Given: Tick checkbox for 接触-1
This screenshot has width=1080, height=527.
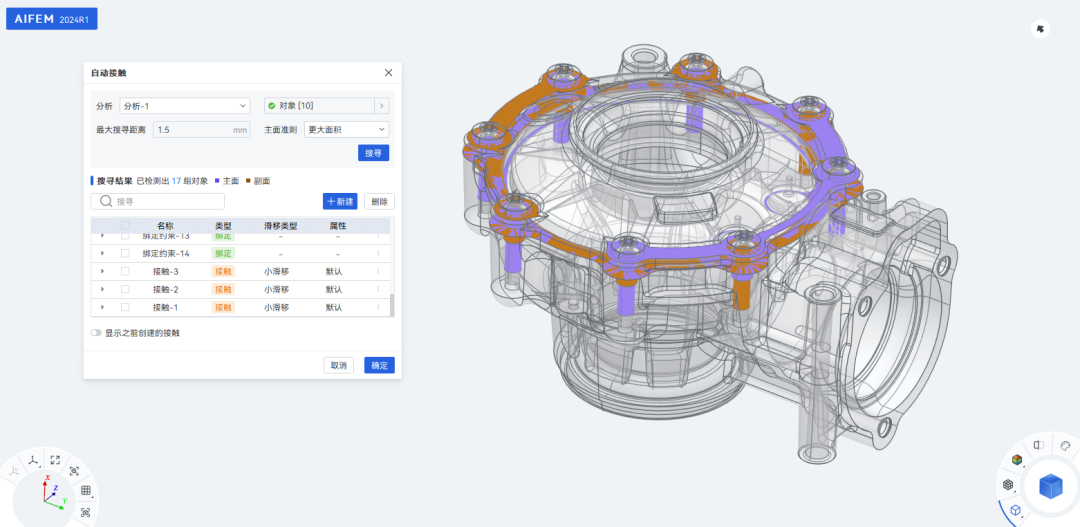Looking at the screenshot, I should tap(125, 307).
